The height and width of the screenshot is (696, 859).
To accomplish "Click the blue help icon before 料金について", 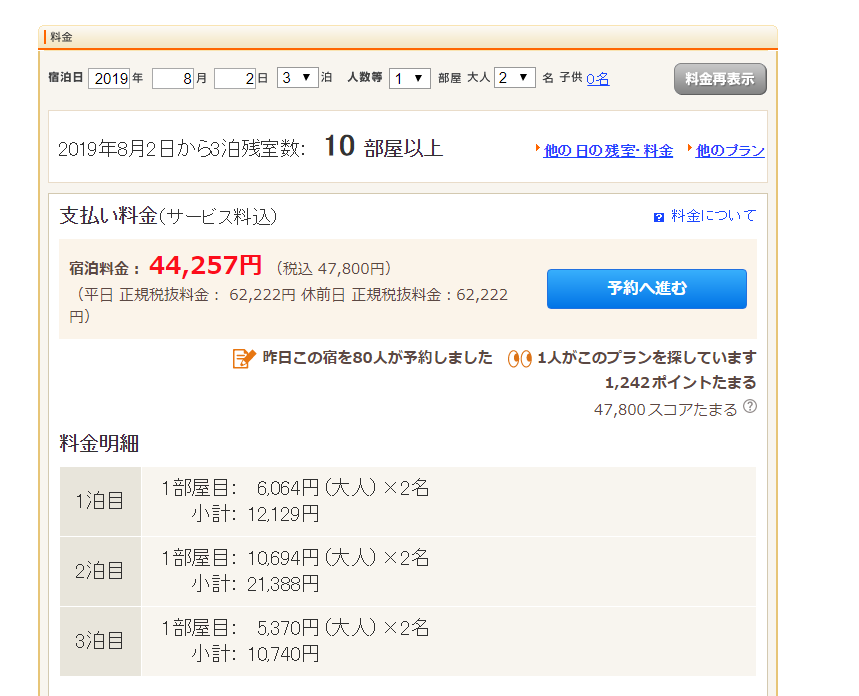I will coord(658,217).
